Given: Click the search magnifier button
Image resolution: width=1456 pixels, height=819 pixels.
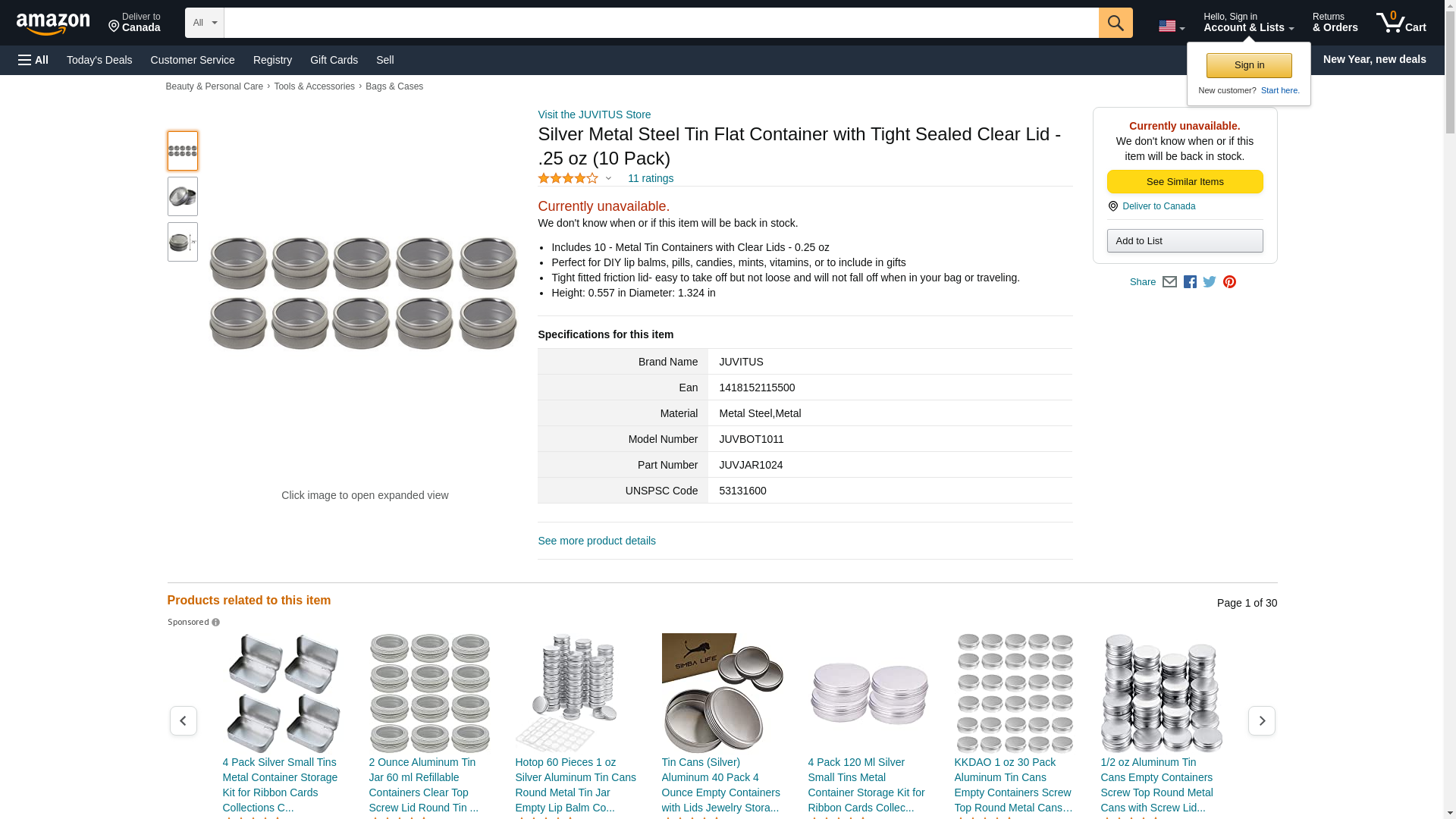Looking at the screenshot, I should click(x=1115, y=23).
